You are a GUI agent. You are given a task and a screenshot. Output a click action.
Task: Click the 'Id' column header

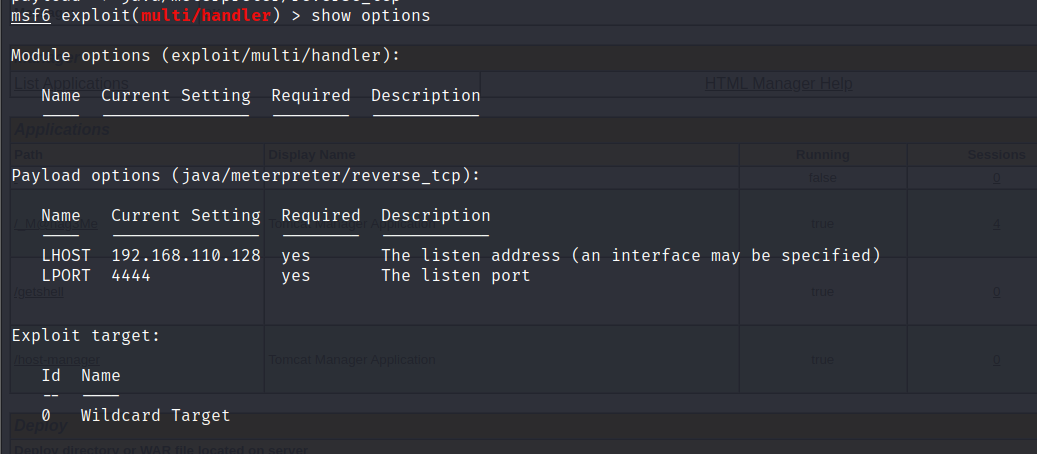51,375
